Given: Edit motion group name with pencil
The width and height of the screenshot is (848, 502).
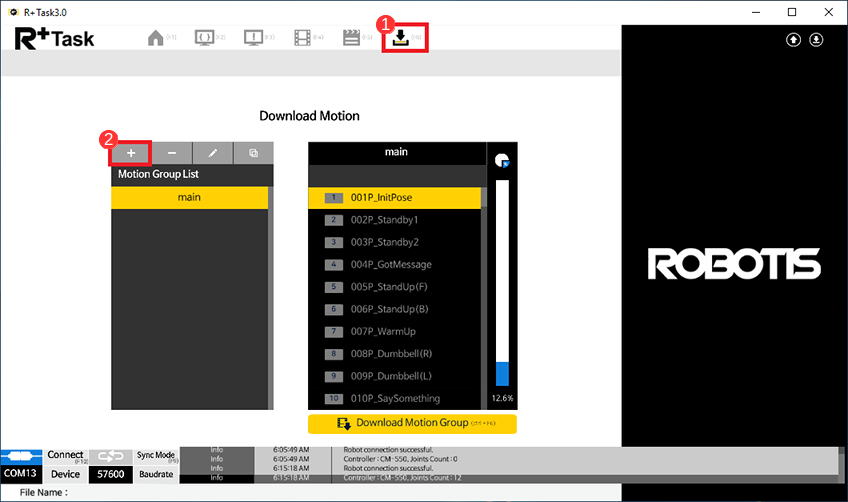Looking at the screenshot, I should (213, 153).
